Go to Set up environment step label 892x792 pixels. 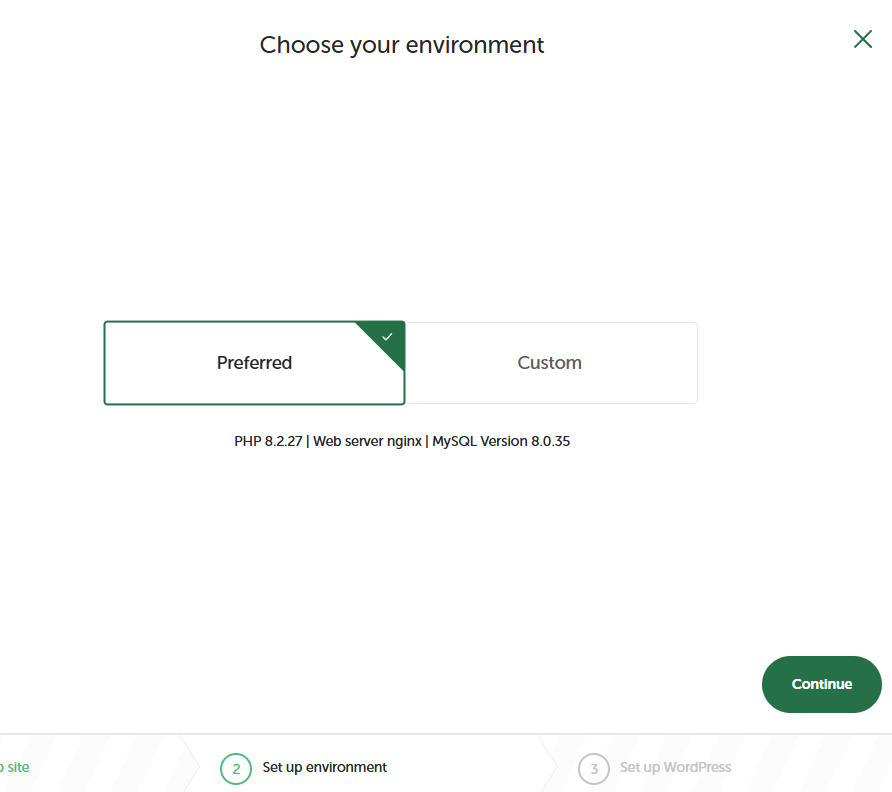pos(325,768)
